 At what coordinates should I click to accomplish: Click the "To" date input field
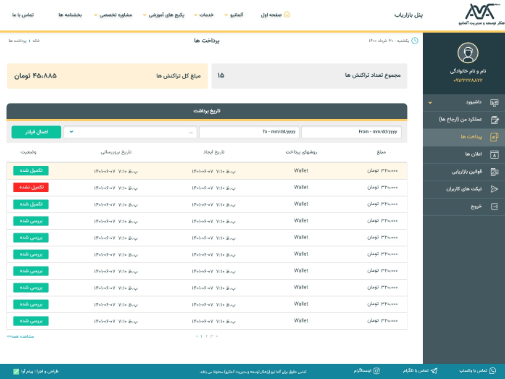click(249, 132)
